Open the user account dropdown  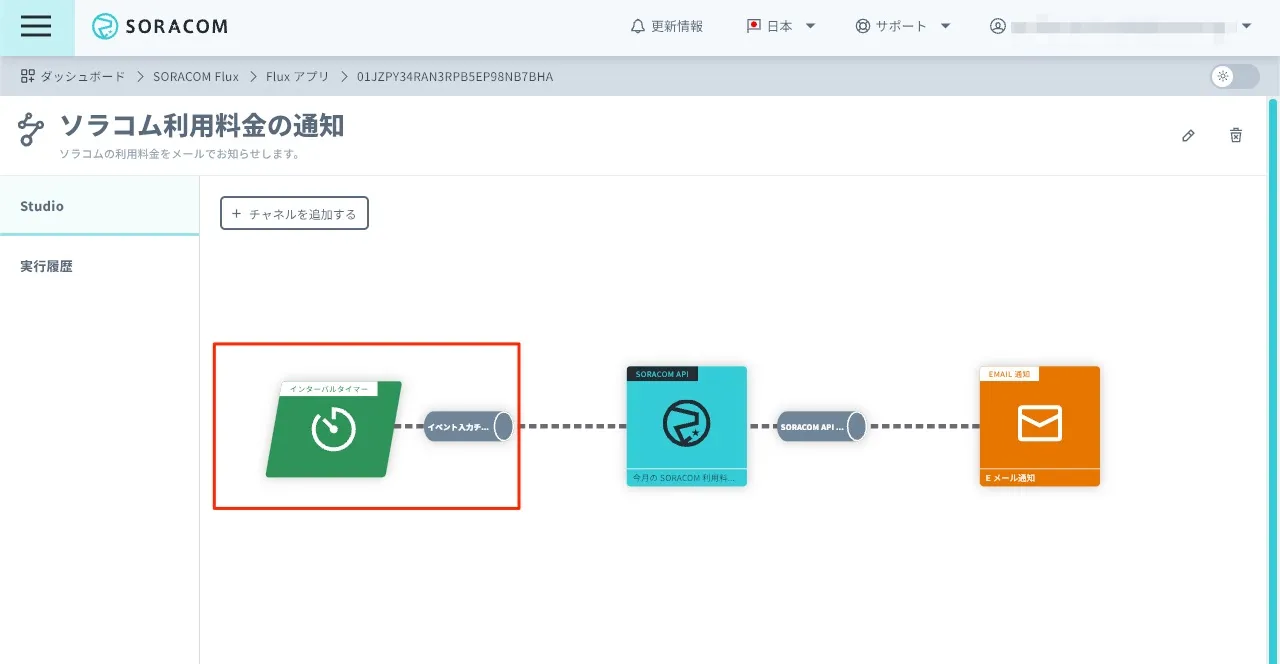(1121, 27)
